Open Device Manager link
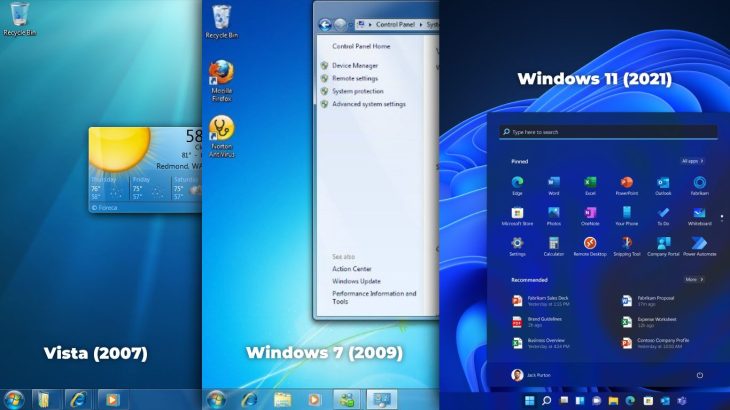This screenshot has width=730, height=410. [355, 66]
